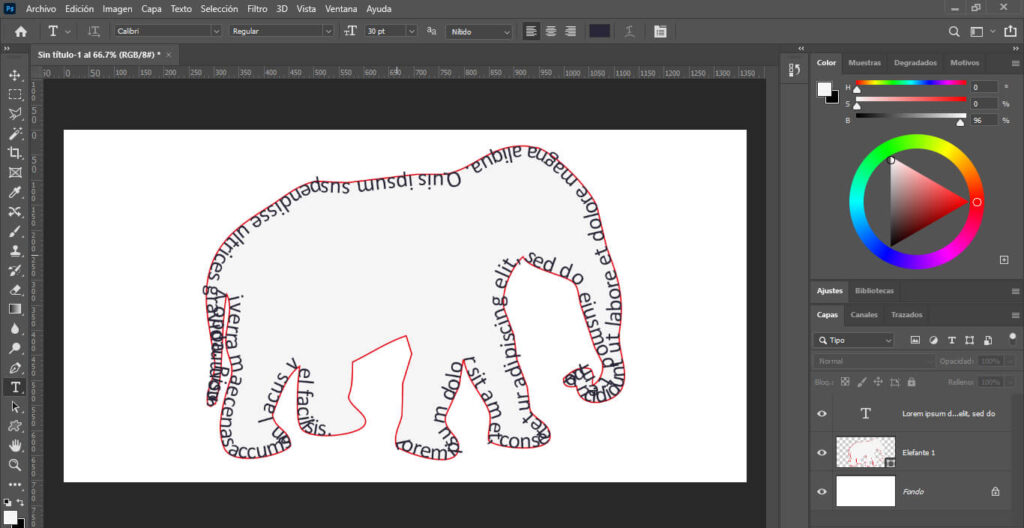Open the Capas panel options menu
Image resolution: width=1024 pixels, height=528 pixels.
pos(1016,315)
